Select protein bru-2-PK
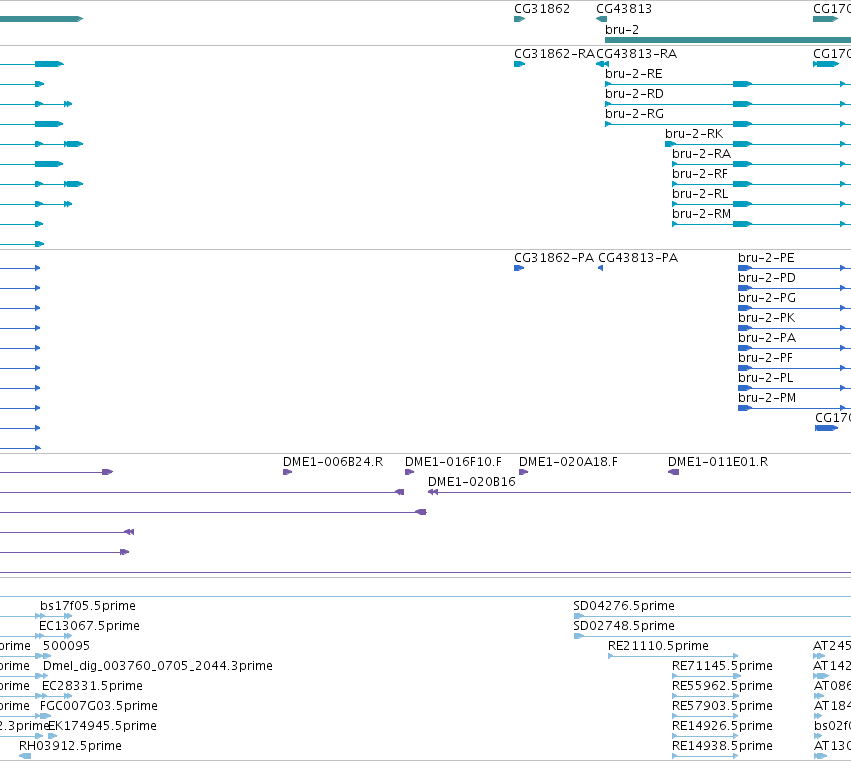Screen dimensions: 851x761 coord(766,318)
